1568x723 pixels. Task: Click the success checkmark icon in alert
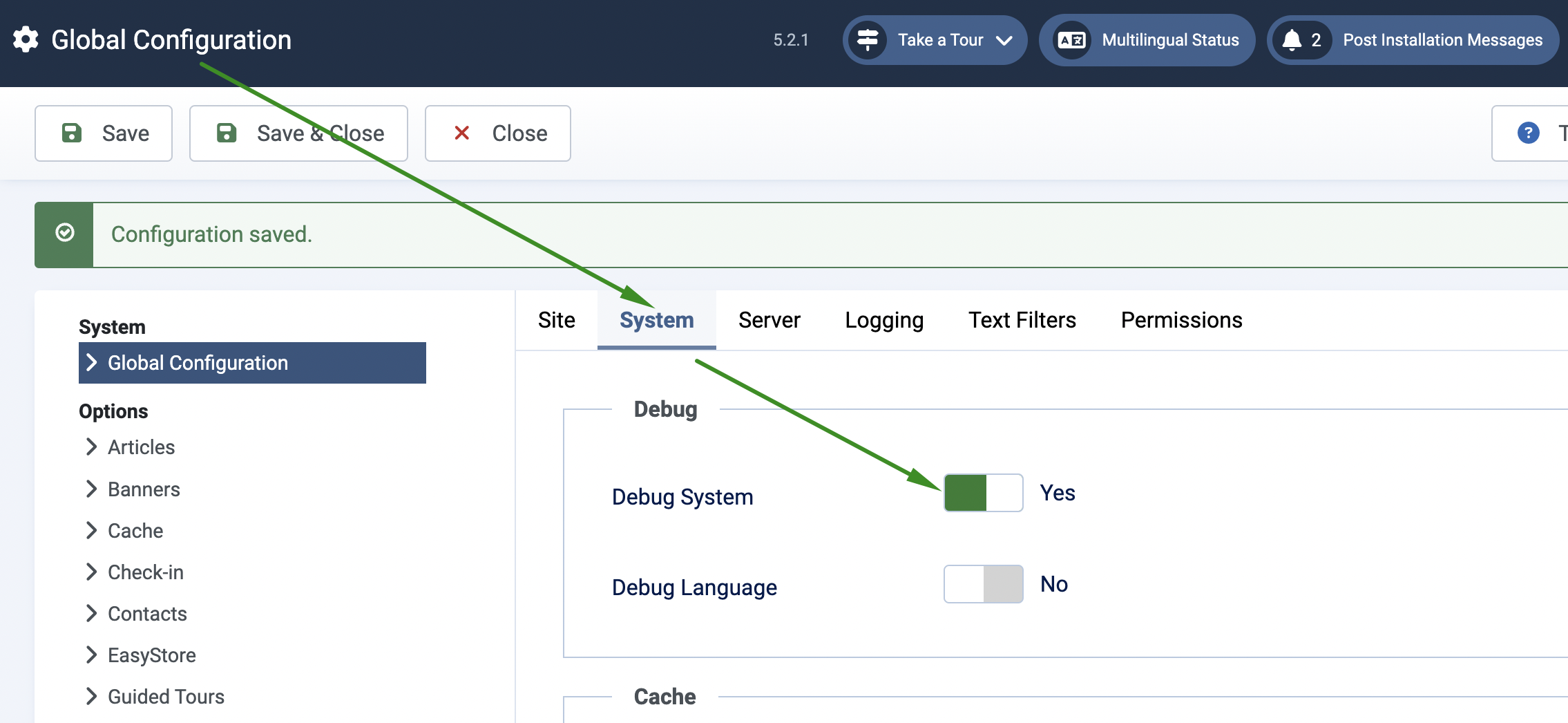tap(65, 234)
